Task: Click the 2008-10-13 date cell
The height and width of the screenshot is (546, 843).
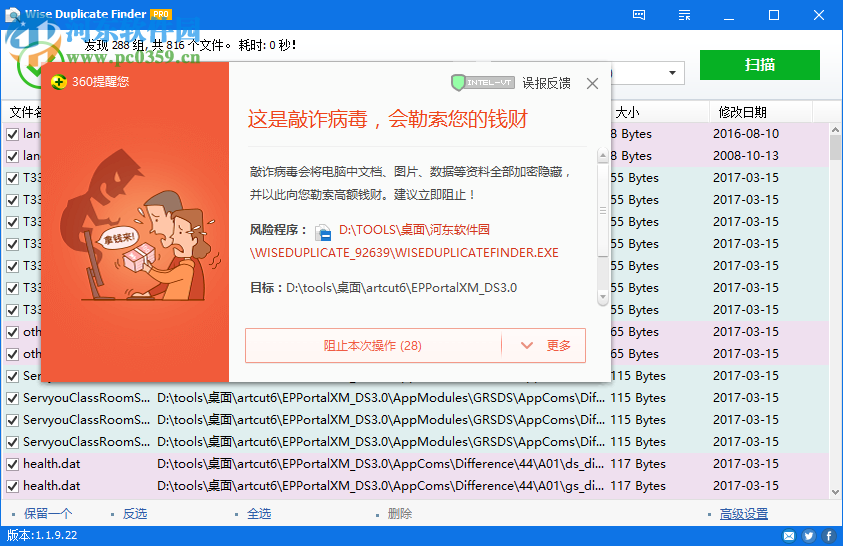Action: click(746, 156)
